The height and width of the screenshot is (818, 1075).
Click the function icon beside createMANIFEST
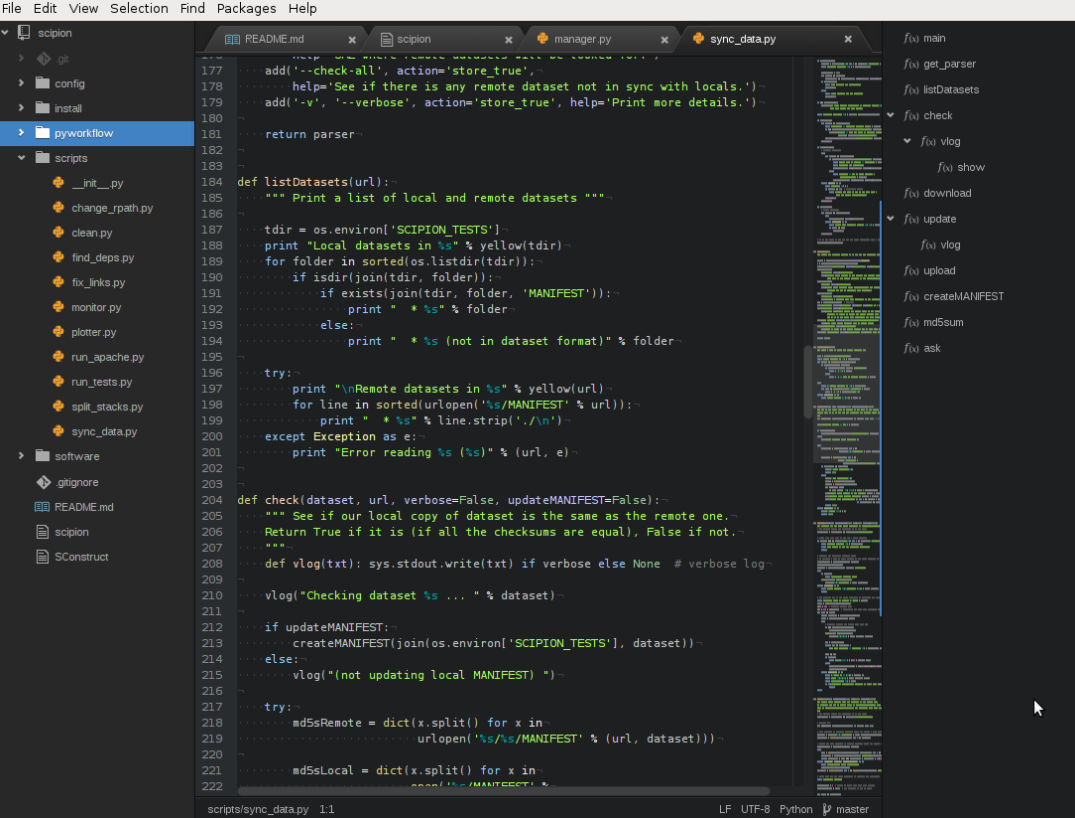click(910, 297)
